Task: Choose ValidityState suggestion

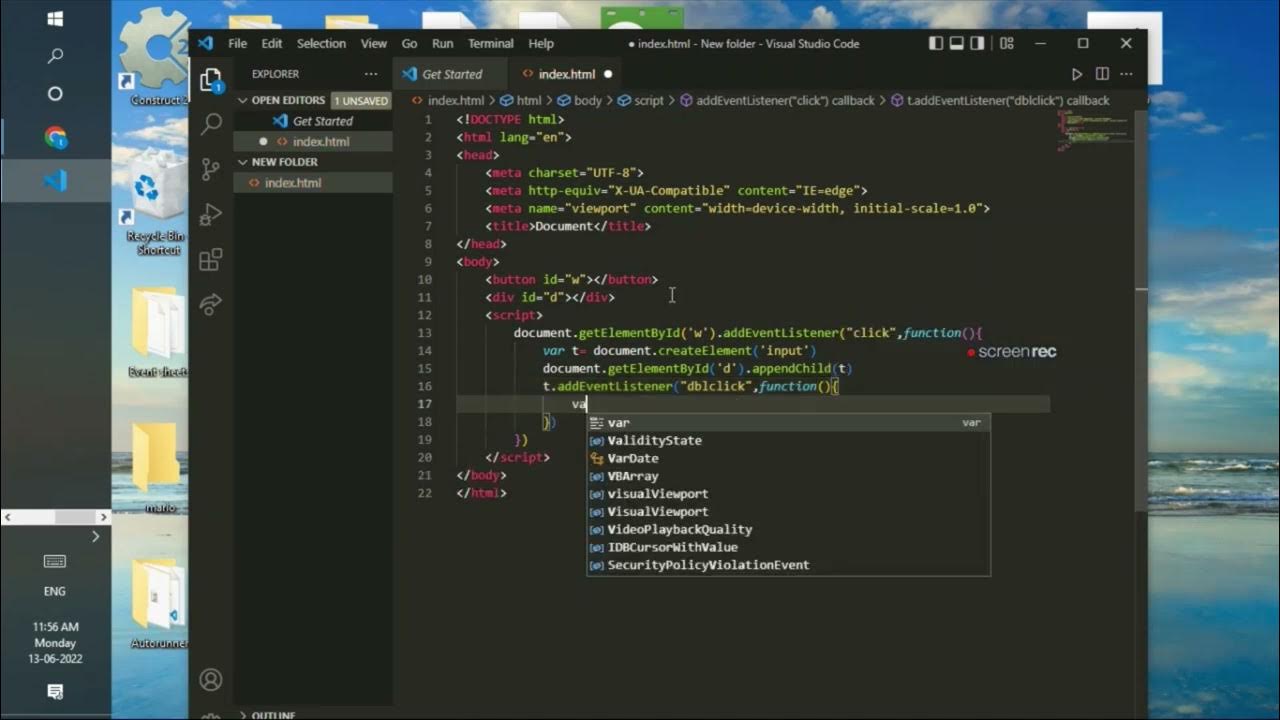Action: pyautogui.click(x=788, y=440)
